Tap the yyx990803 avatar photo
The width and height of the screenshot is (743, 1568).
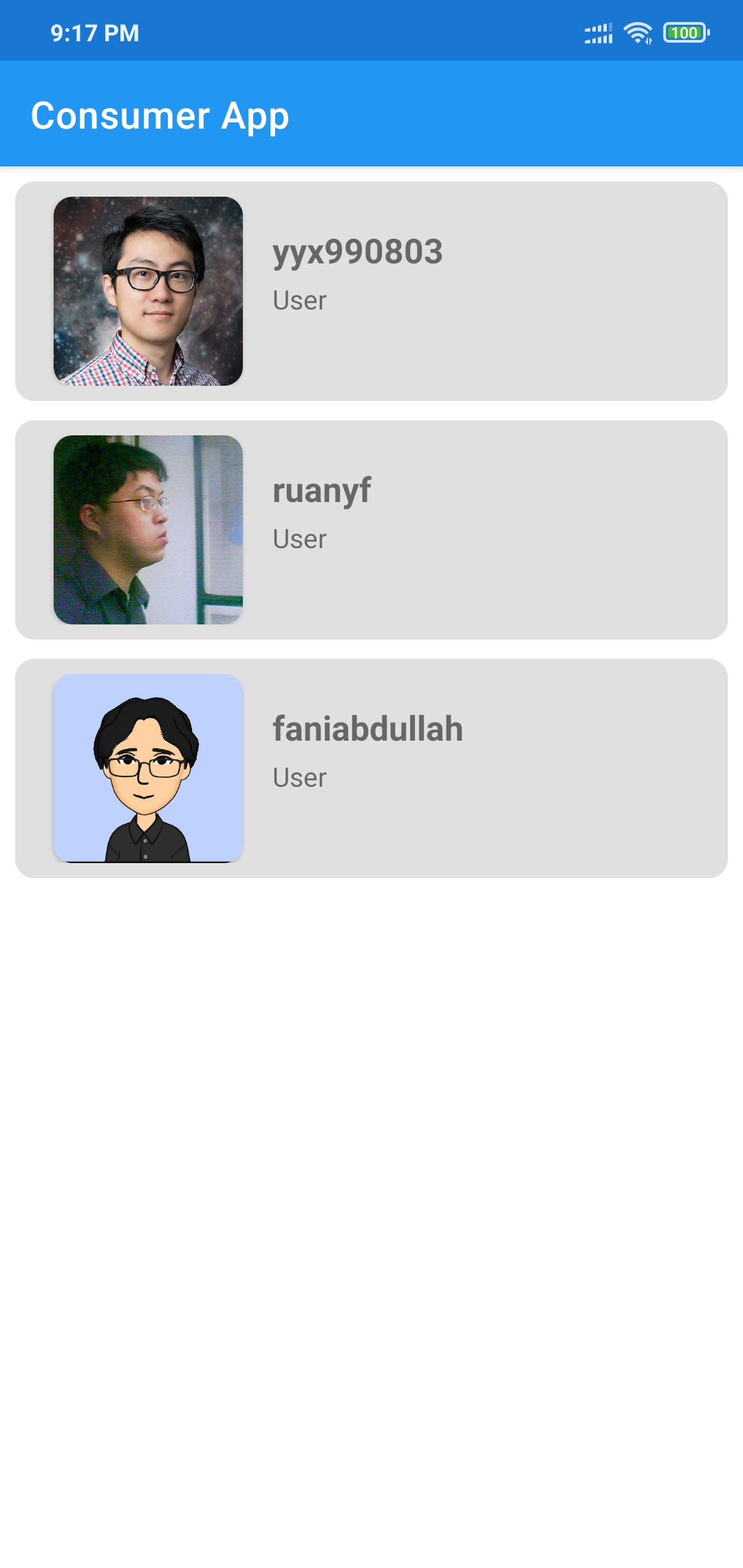[x=148, y=291]
